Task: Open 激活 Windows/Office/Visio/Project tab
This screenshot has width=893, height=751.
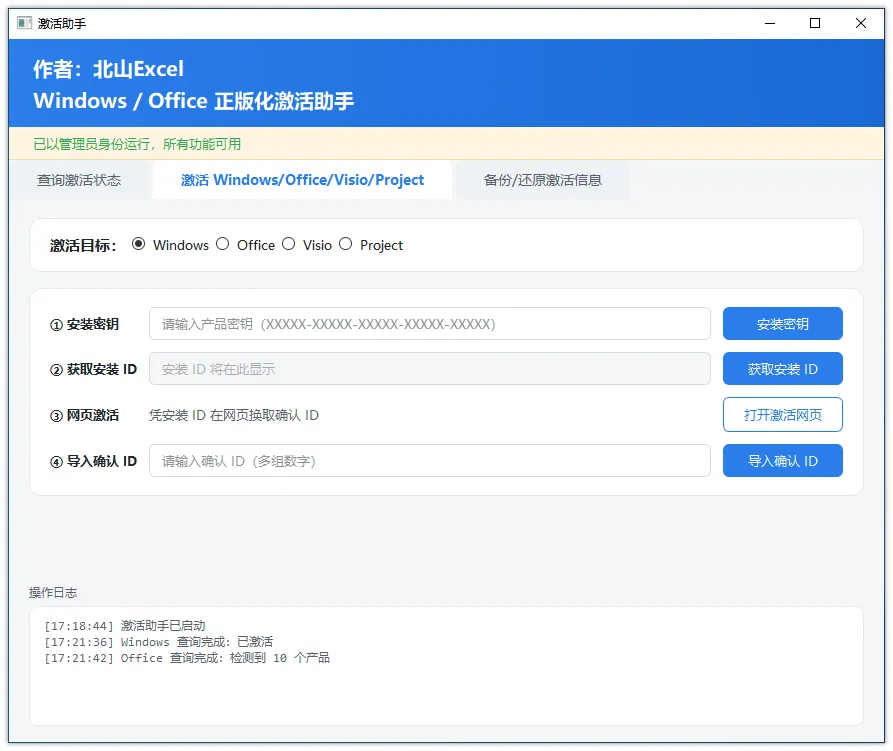Action: pyautogui.click(x=302, y=180)
